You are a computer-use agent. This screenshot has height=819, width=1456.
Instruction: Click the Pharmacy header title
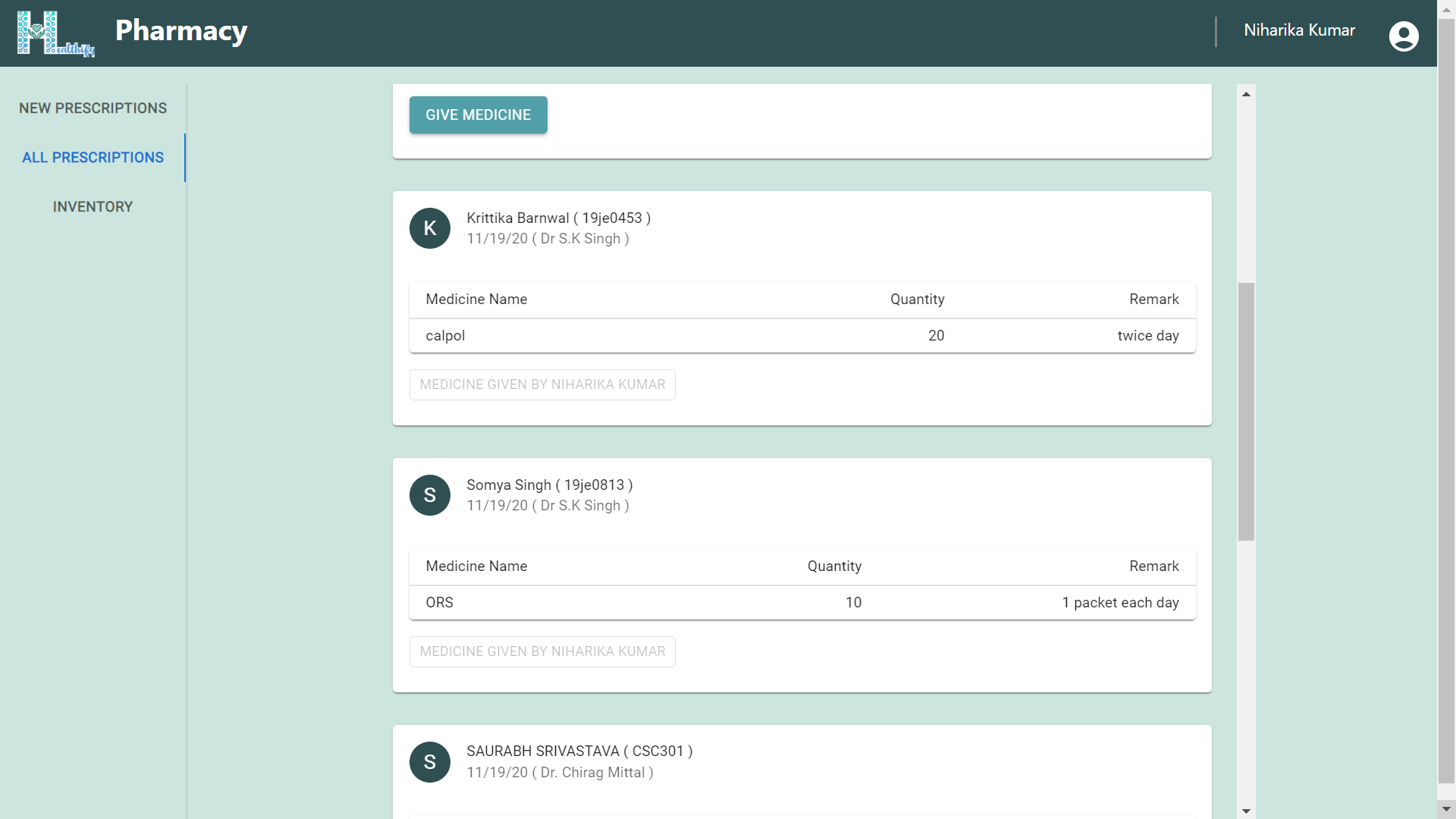click(181, 31)
